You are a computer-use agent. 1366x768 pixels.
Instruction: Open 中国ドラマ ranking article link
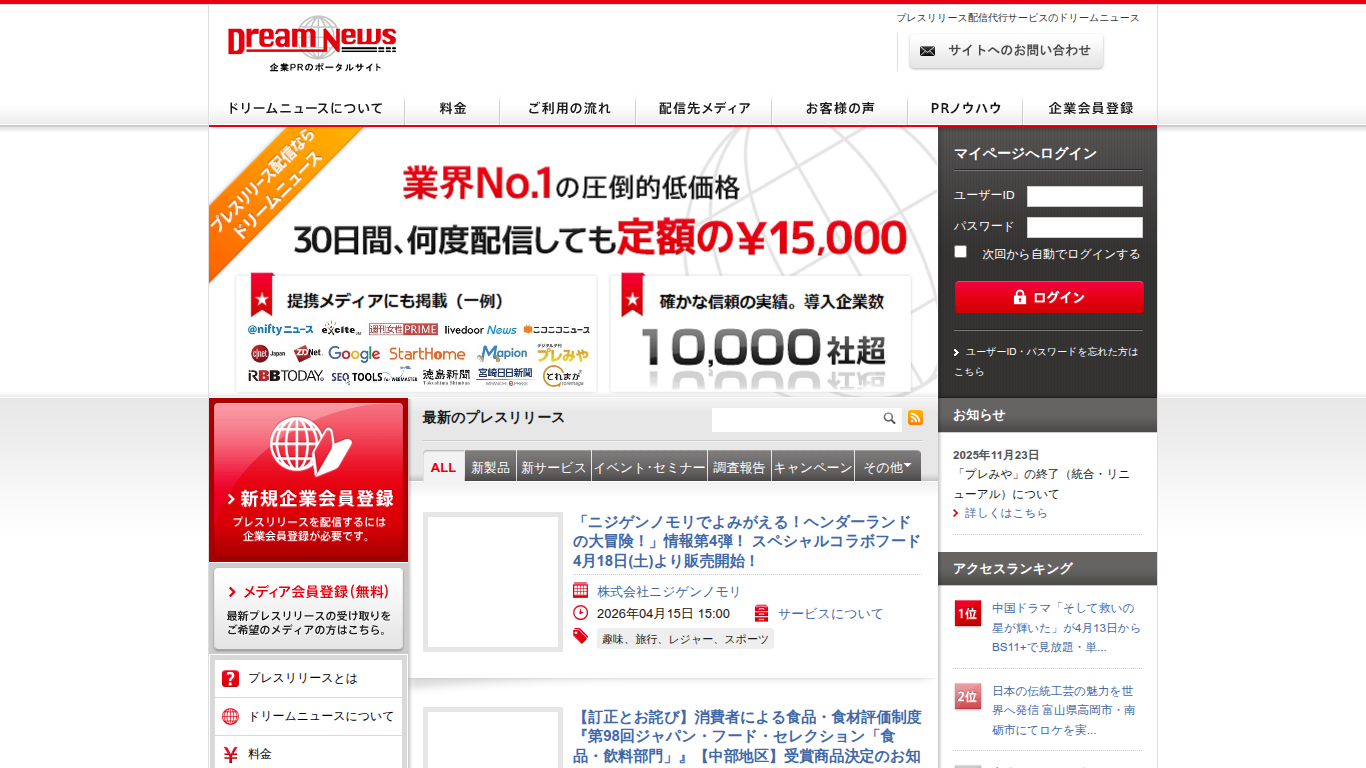tap(1066, 627)
